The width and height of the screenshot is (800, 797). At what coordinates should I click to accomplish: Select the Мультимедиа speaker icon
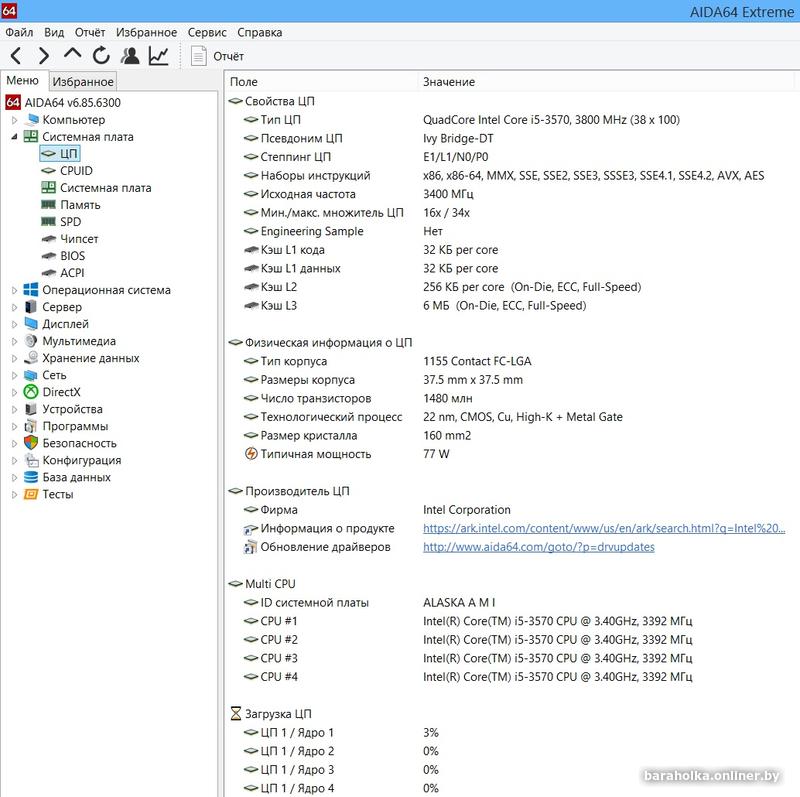coord(31,341)
